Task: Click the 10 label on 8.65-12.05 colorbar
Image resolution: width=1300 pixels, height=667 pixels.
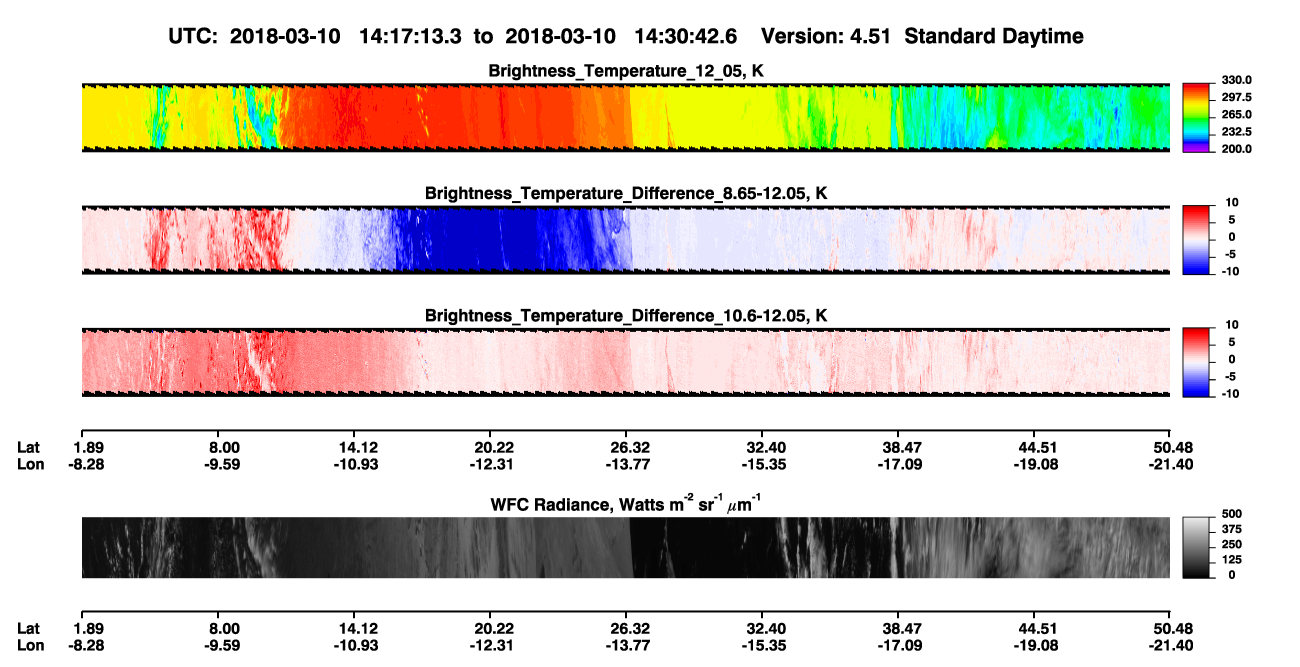Action: pos(1233,203)
